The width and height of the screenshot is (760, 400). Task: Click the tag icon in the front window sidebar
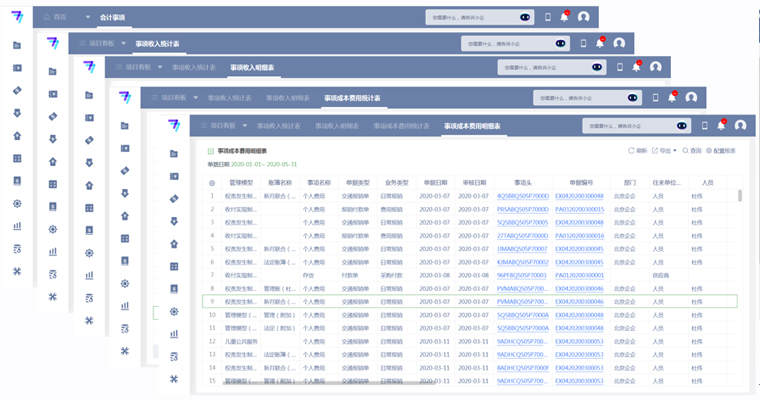pos(174,199)
